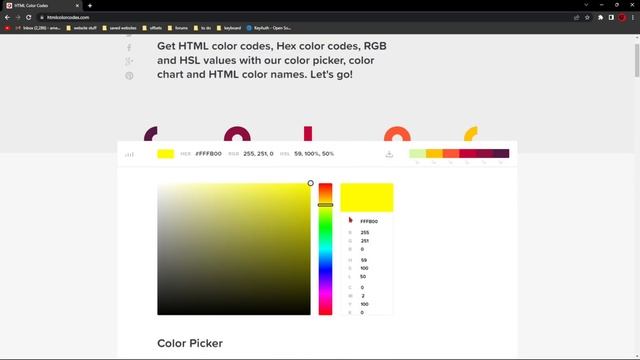Screen dimensions: 640x360
Task: Select the dark purple palette swatch
Action: pyautogui.click(x=501, y=153)
